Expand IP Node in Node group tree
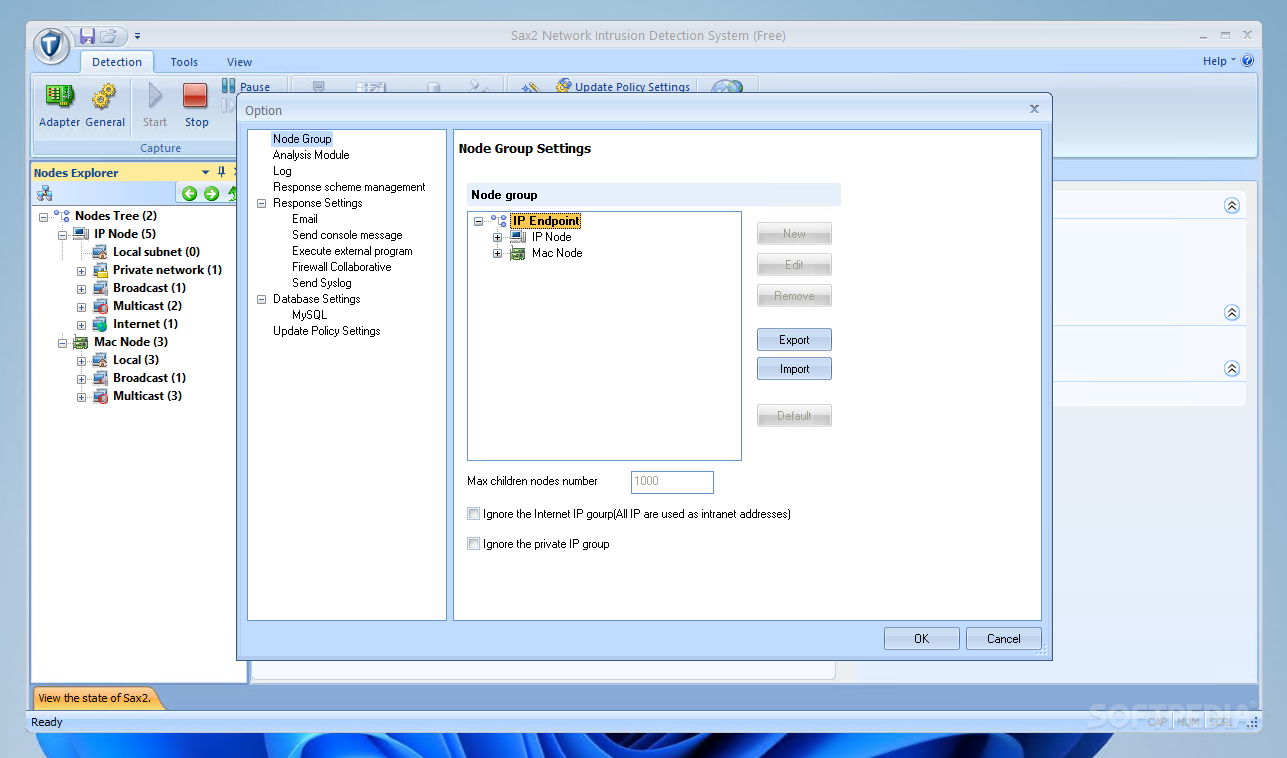The width and height of the screenshot is (1287, 758). [497, 237]
